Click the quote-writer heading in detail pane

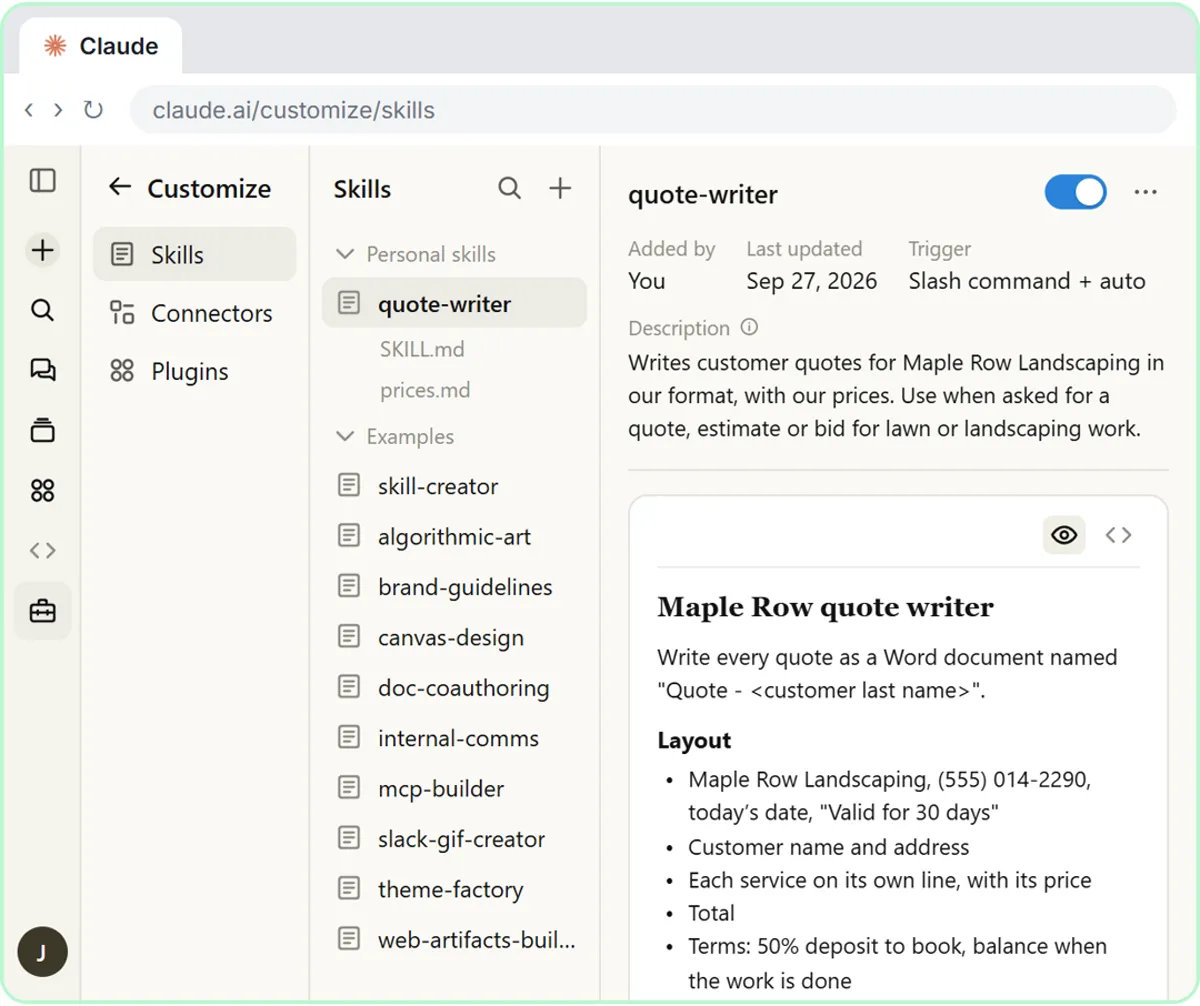tap(703, 194)
